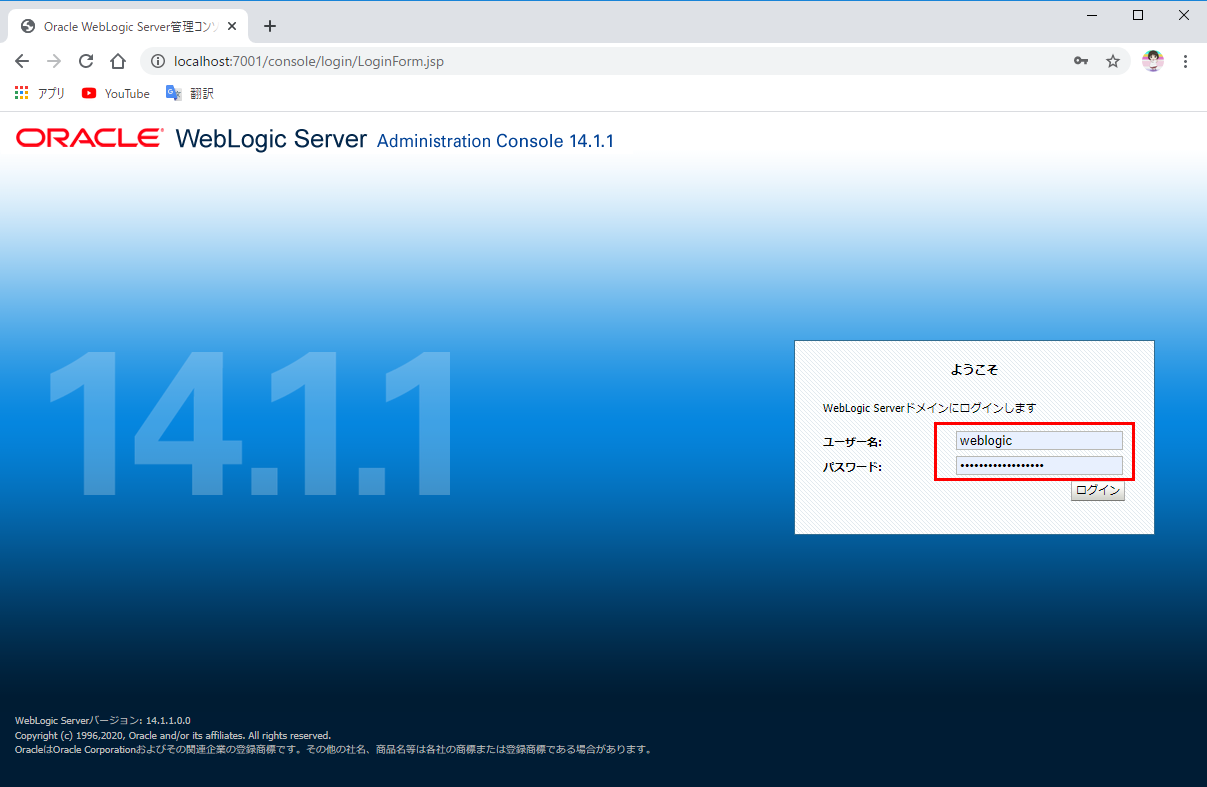Open a new browser tab
Screen dimensions: 1207x787
pos(269,26)
